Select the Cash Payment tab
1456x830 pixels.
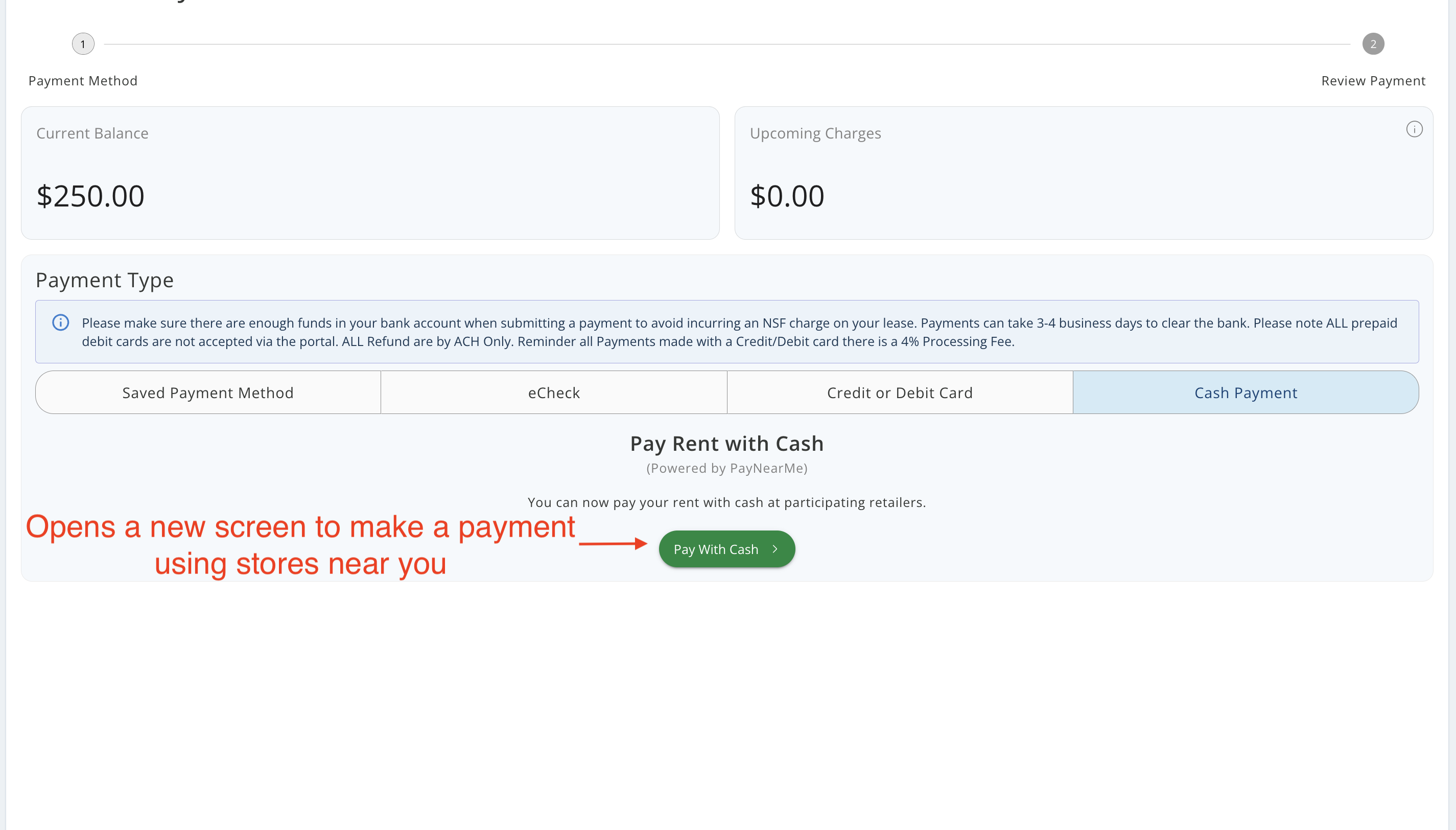point(1246,393)
